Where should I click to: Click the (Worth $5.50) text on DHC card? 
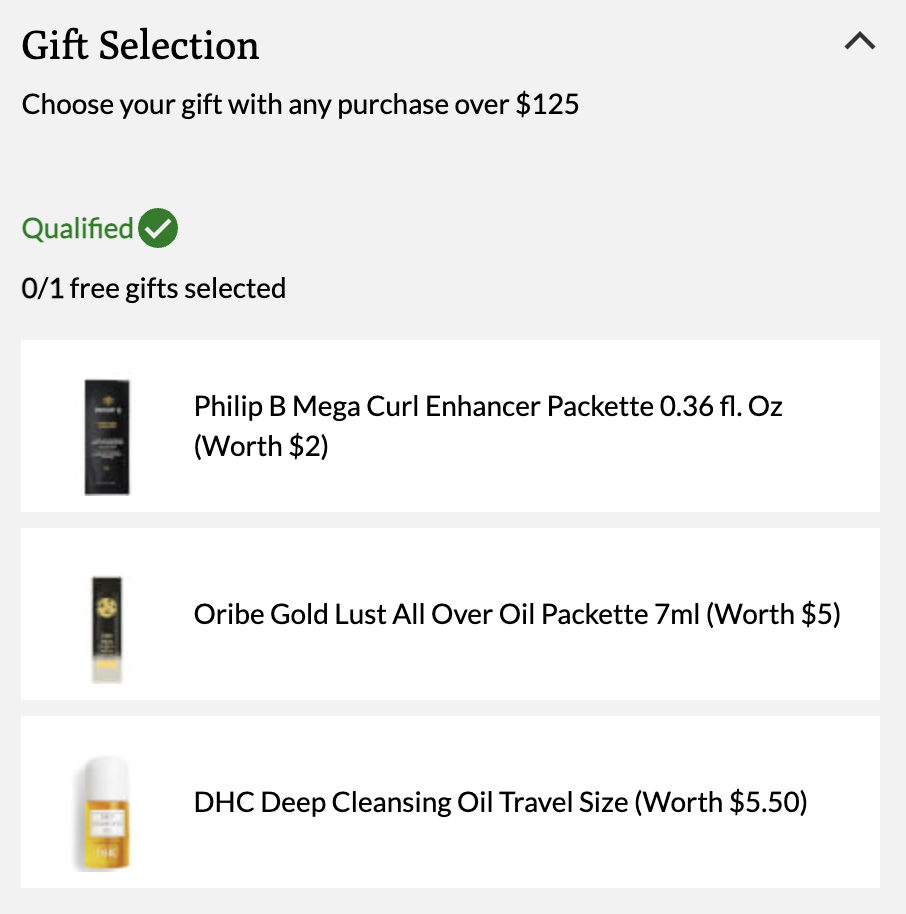pos(721,802)
